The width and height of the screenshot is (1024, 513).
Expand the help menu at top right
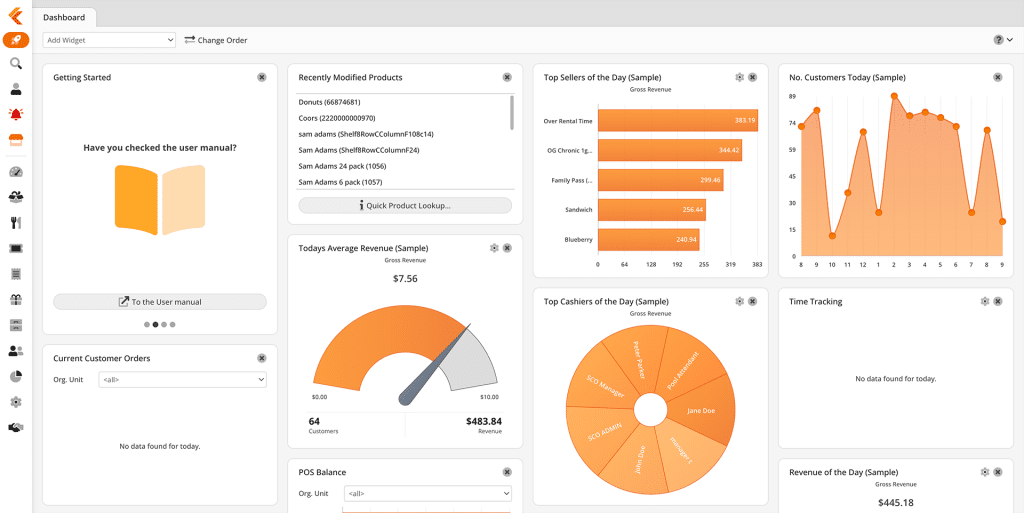tap(1003, 40)
